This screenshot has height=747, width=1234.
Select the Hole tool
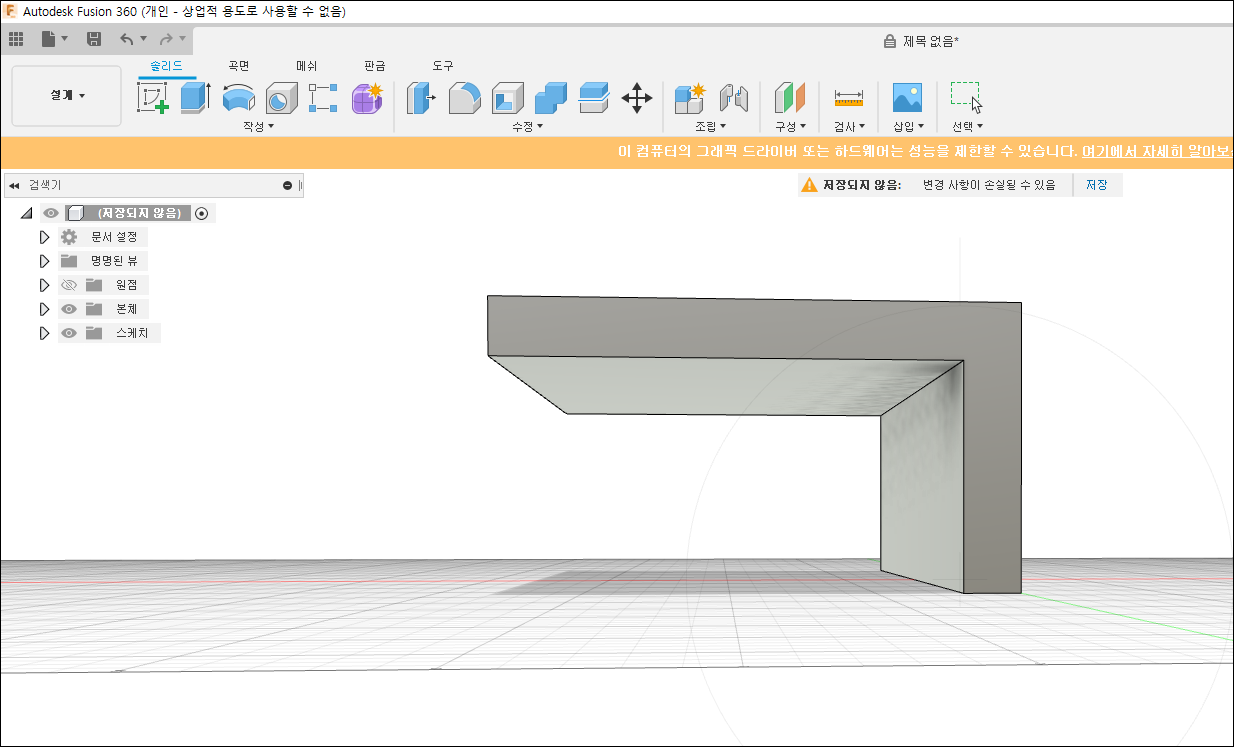pyautogui.click(x=281, y=98)
